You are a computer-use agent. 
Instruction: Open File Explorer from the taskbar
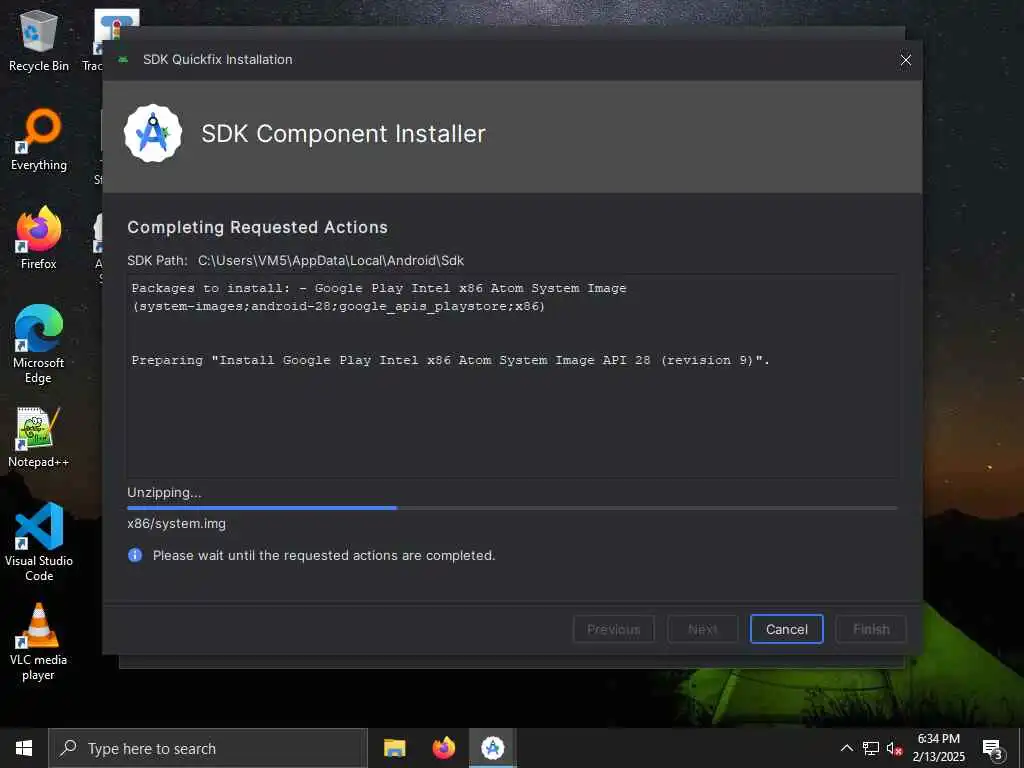click(x=394, y=748)
